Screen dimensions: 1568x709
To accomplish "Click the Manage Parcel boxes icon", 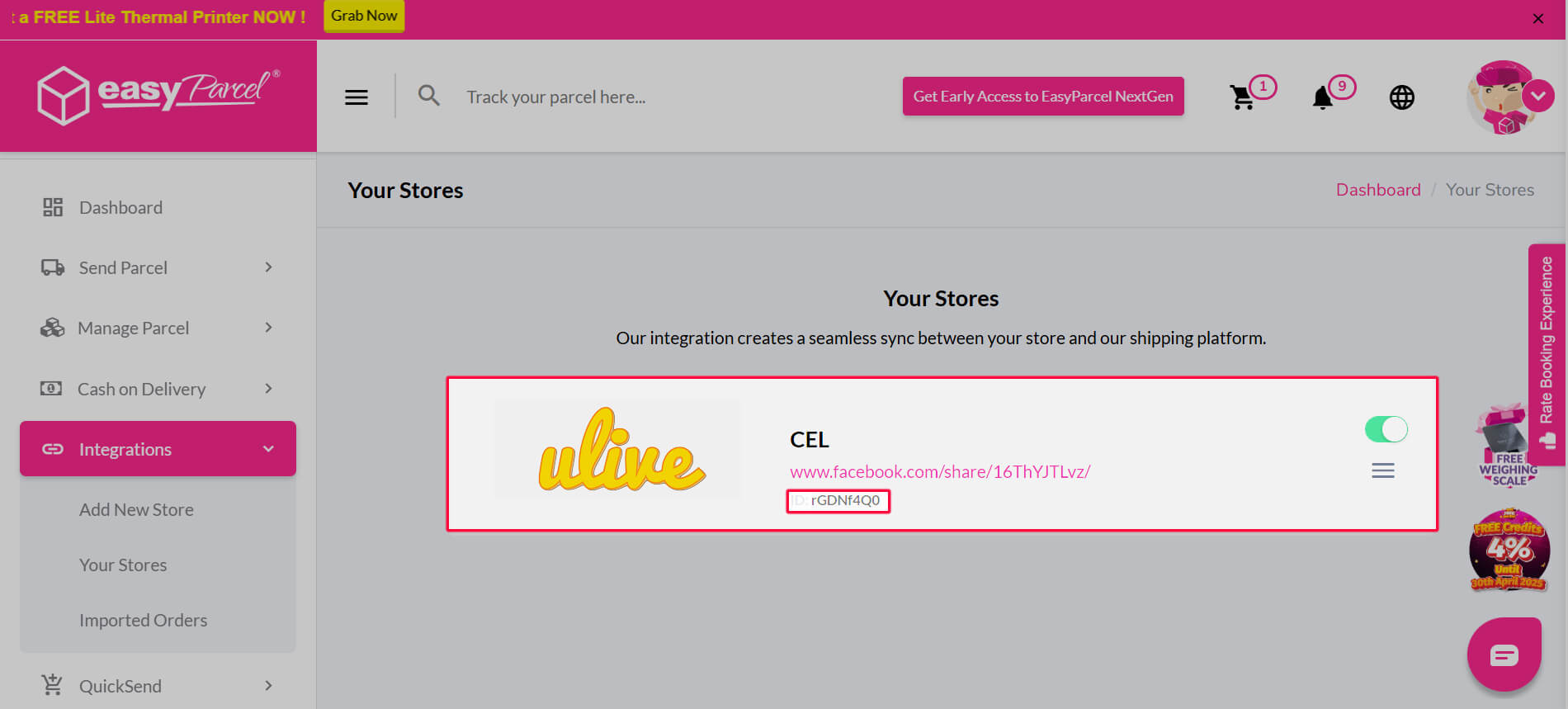I will 52,328.
